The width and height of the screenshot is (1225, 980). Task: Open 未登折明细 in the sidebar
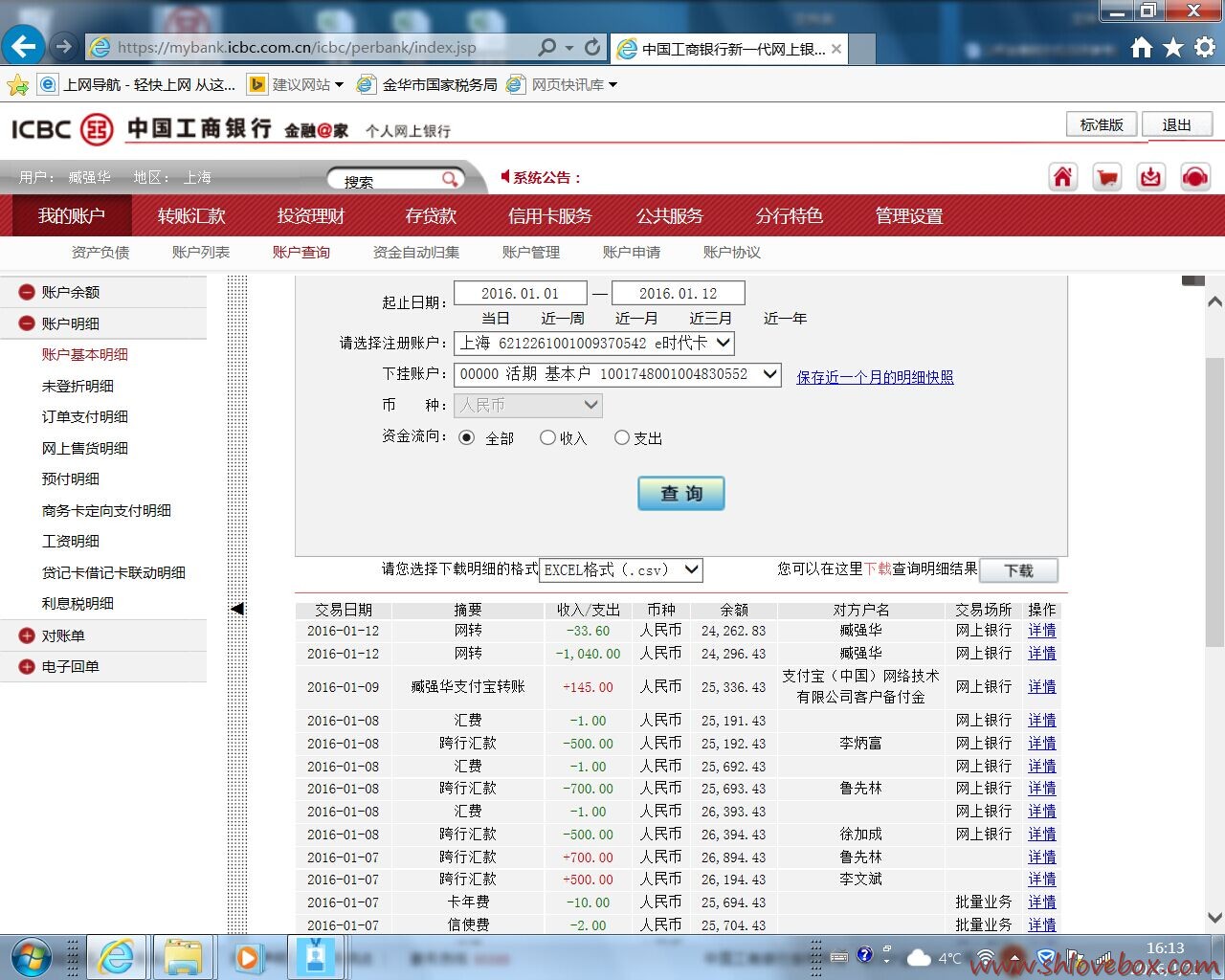[78, 387]
